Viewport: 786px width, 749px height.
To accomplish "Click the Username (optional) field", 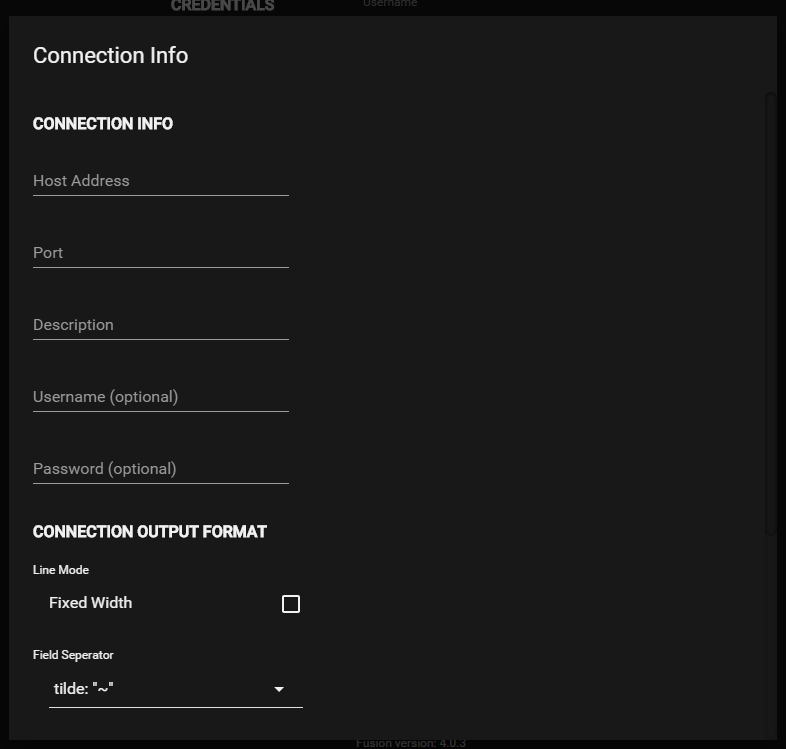I will (x=160, y=397).
